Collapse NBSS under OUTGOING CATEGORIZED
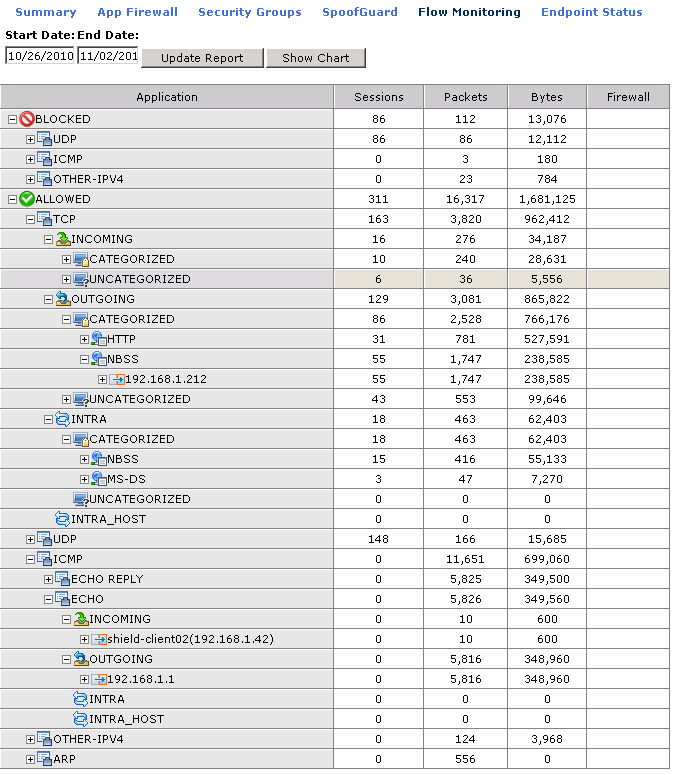Image resolution: width=684 pixels, height=775 pixels. pos(85,360)
